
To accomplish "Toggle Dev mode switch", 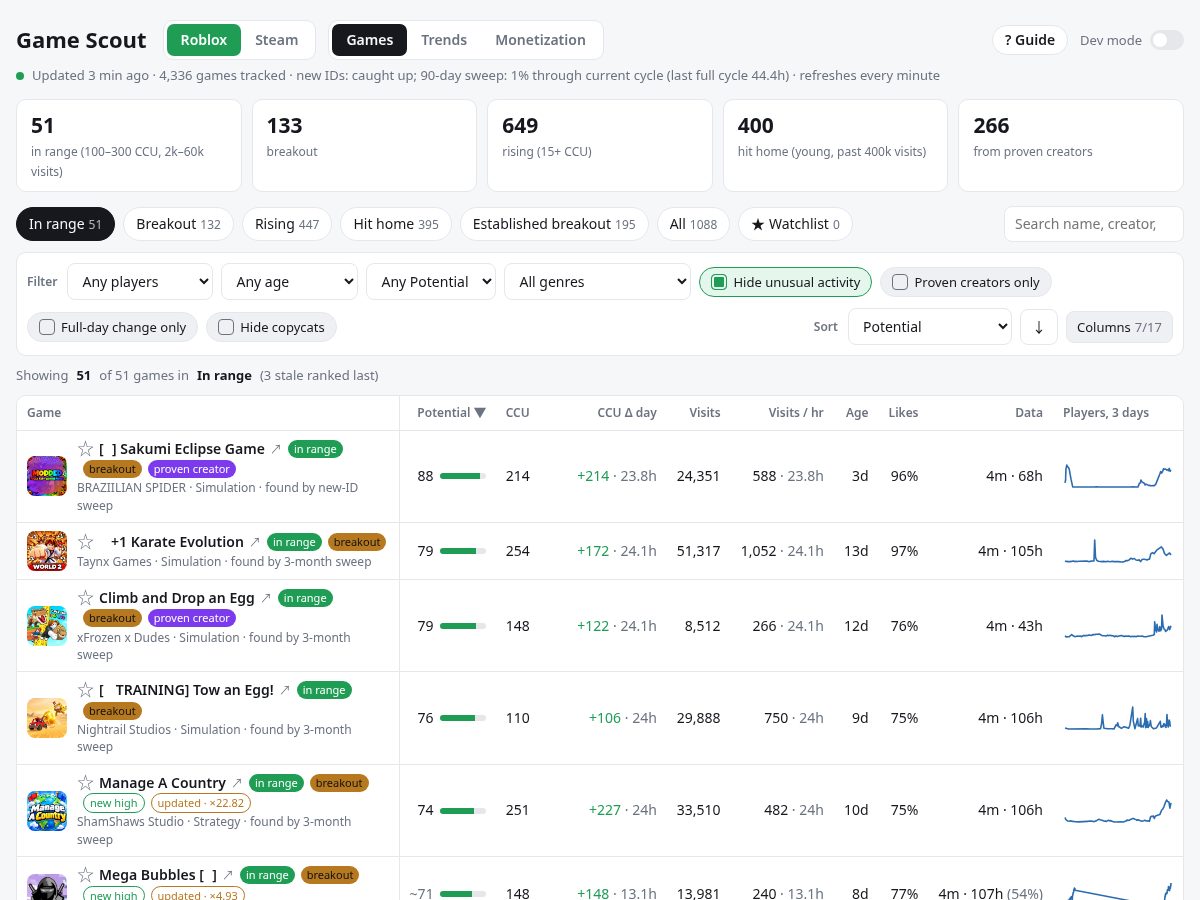I will tap(1166, 40).
